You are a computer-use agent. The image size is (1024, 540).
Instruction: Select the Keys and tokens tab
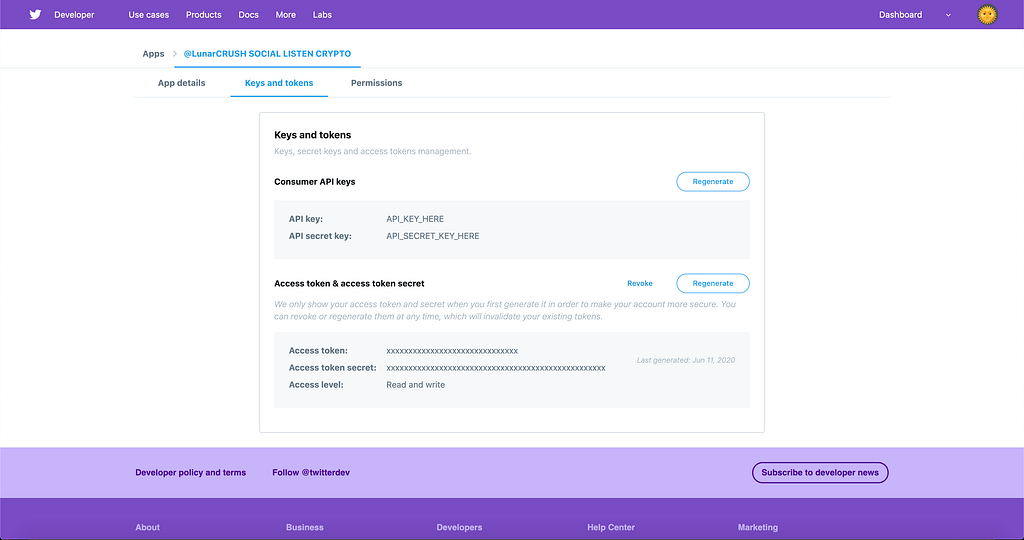tap(279, 83)
